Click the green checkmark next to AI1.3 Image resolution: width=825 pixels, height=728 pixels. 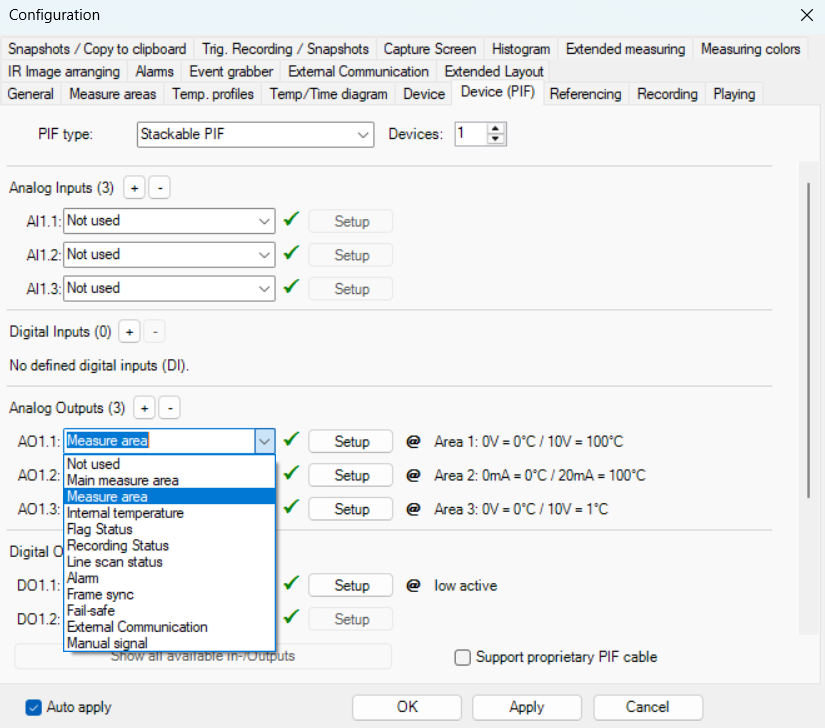pos(291,287)
